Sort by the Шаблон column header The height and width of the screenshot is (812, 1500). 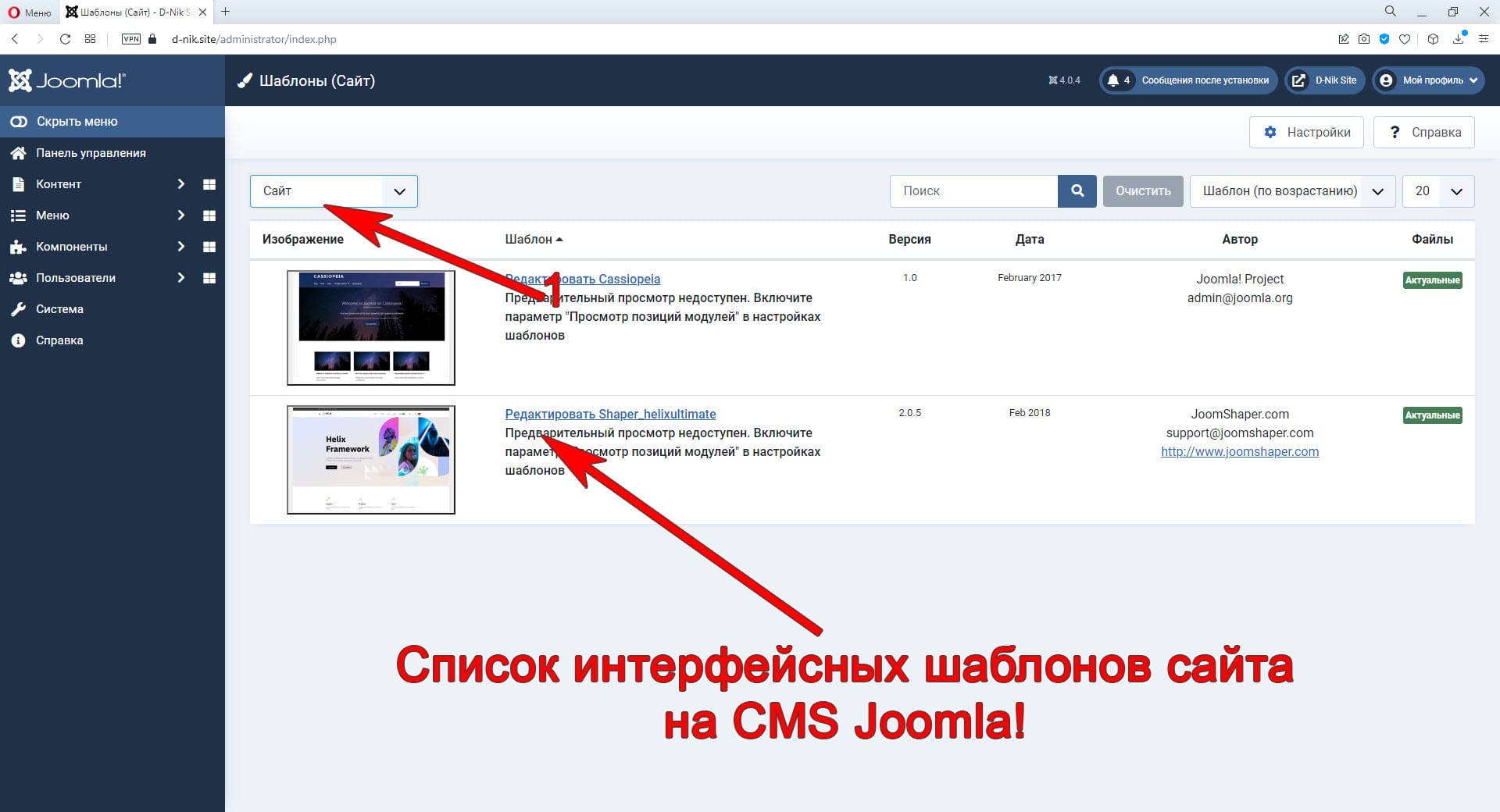tap(534, 240)
